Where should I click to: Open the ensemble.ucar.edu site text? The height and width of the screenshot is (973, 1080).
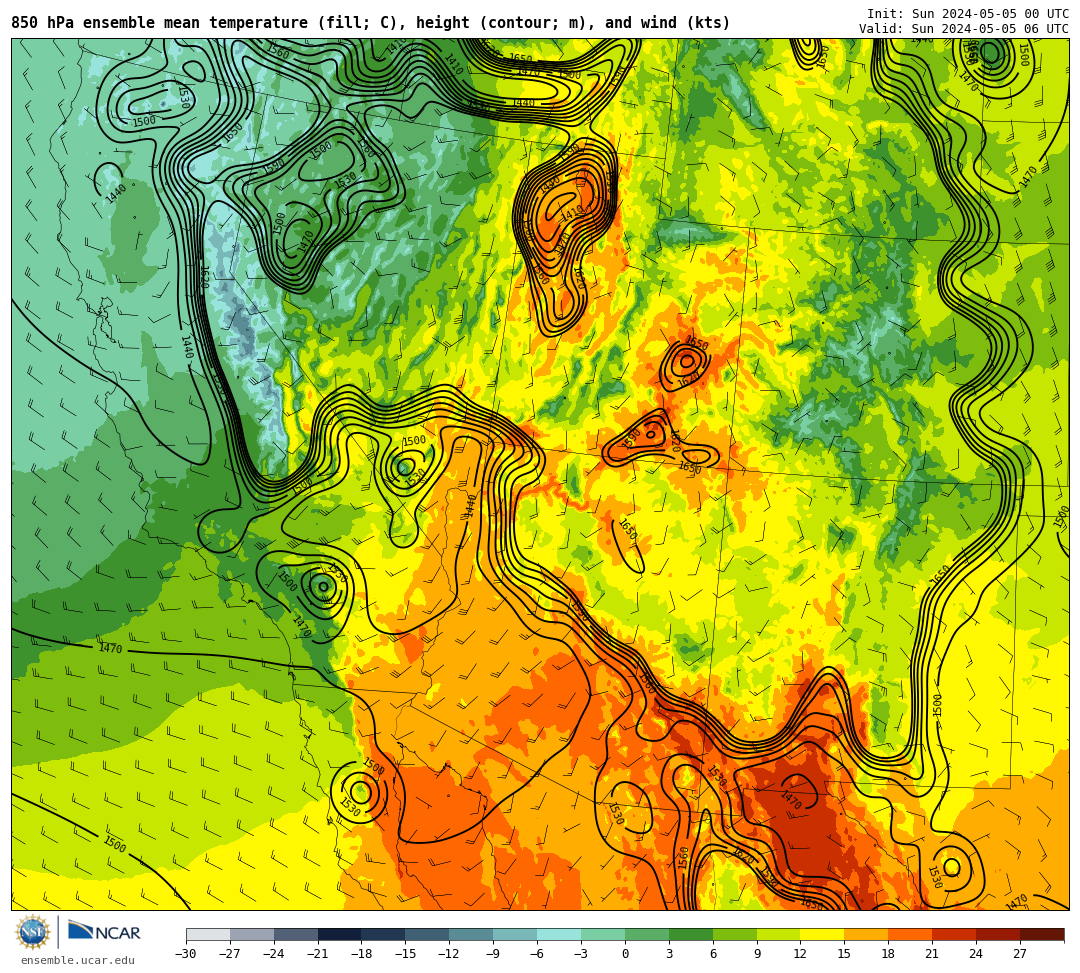click(x=77, y=960)
